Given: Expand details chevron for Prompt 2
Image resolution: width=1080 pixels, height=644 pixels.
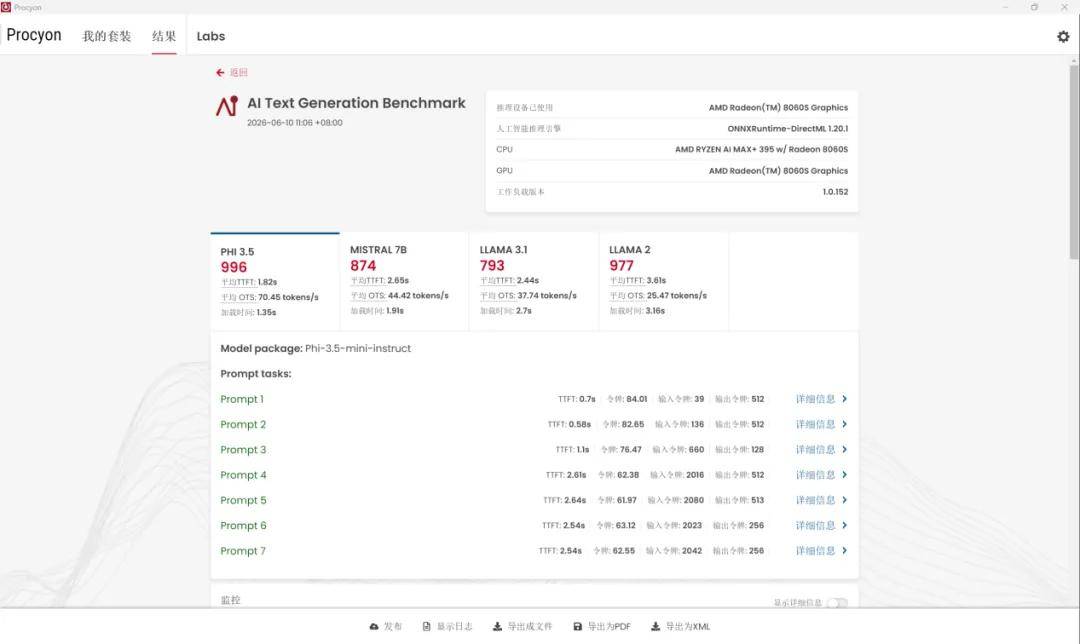Looking at the screenshot, I should point(844,424).
